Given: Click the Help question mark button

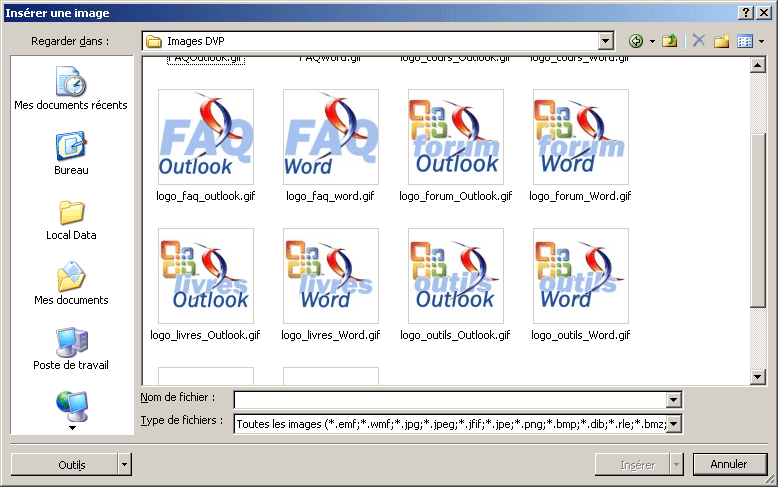Looking at the screenshot, I should (x=746, y=12).
